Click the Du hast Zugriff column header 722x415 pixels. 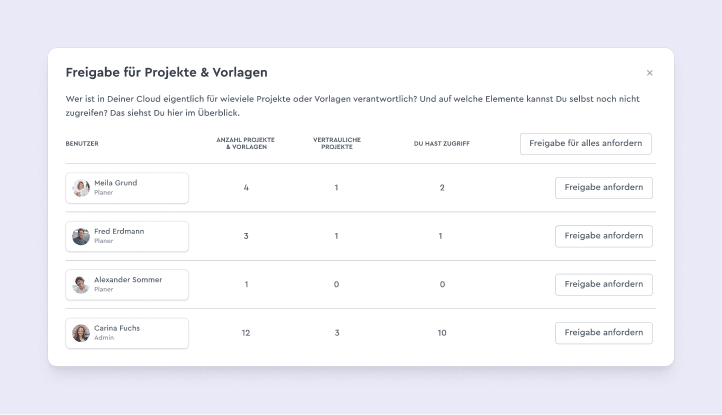tap(442, 144)
